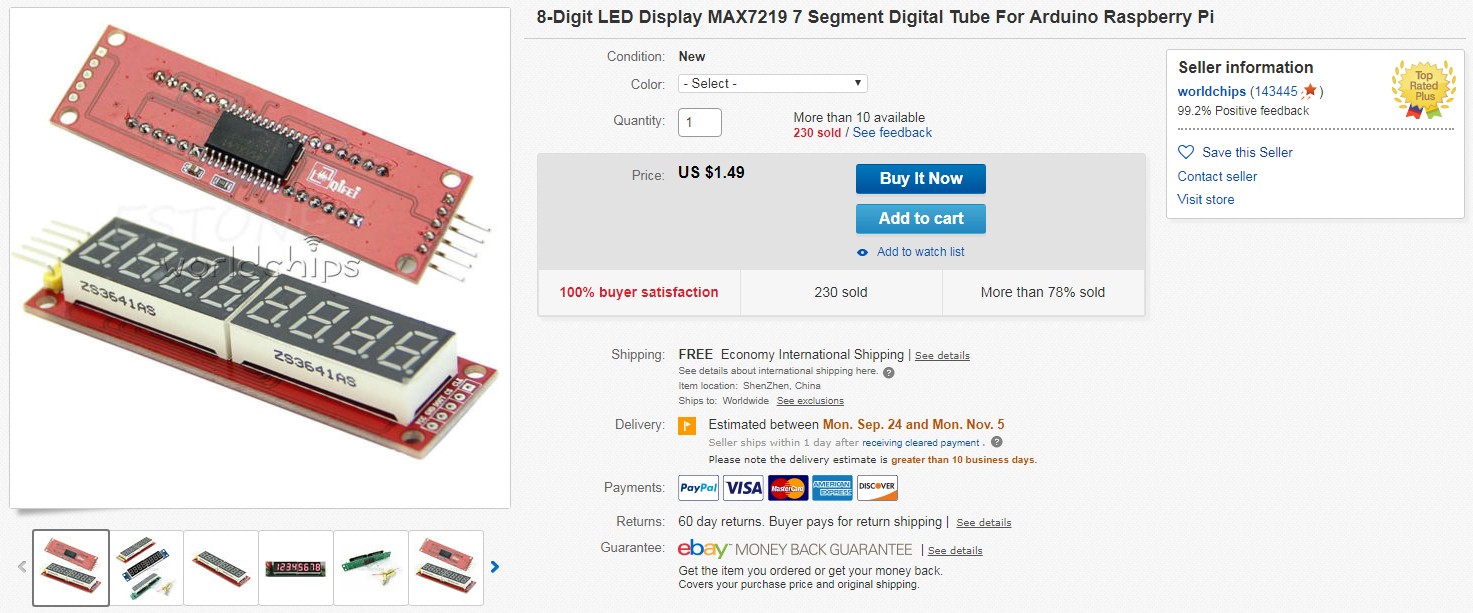This screenshot has width=1473, height=613.
Task: Open the Color select dropdown
Action: tap(772, 84)
